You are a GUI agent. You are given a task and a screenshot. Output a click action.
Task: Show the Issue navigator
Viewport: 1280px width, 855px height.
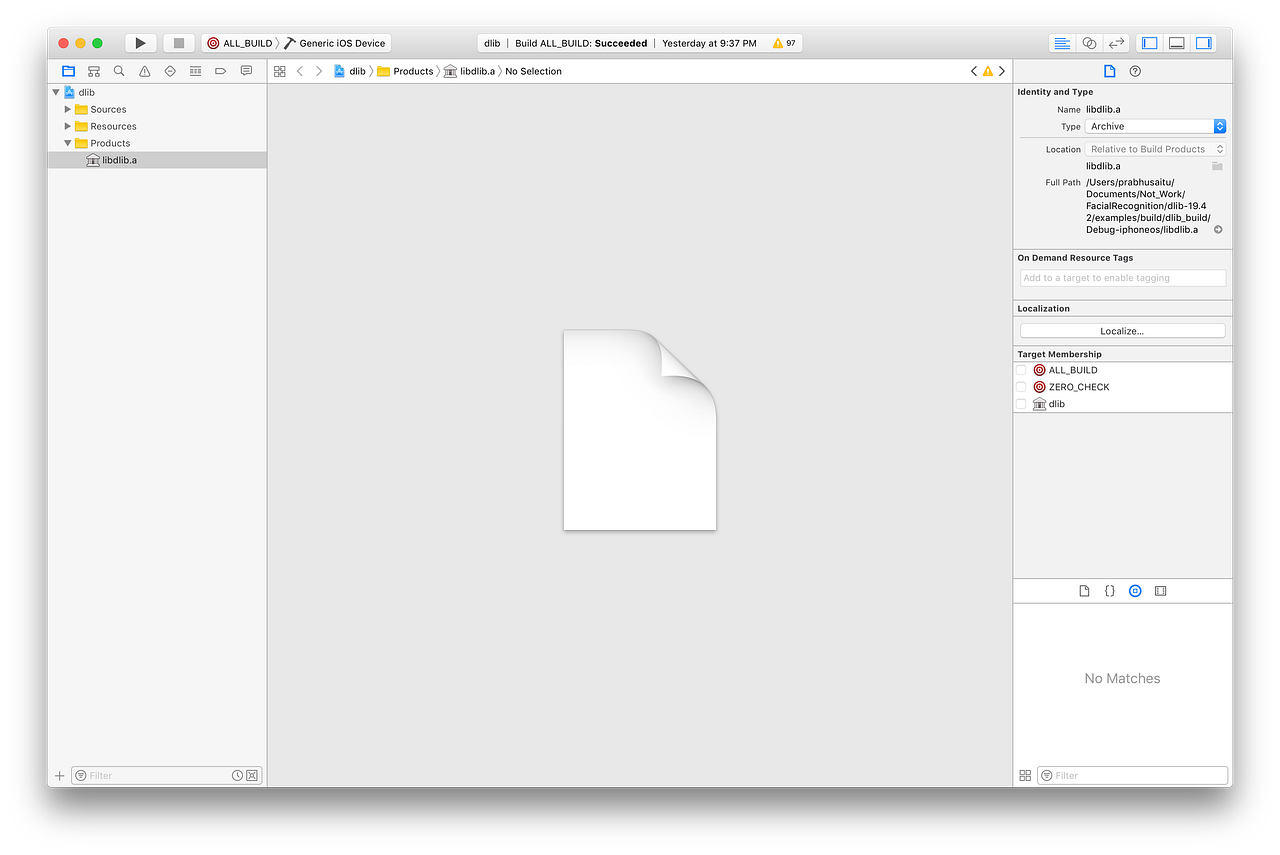144,71
